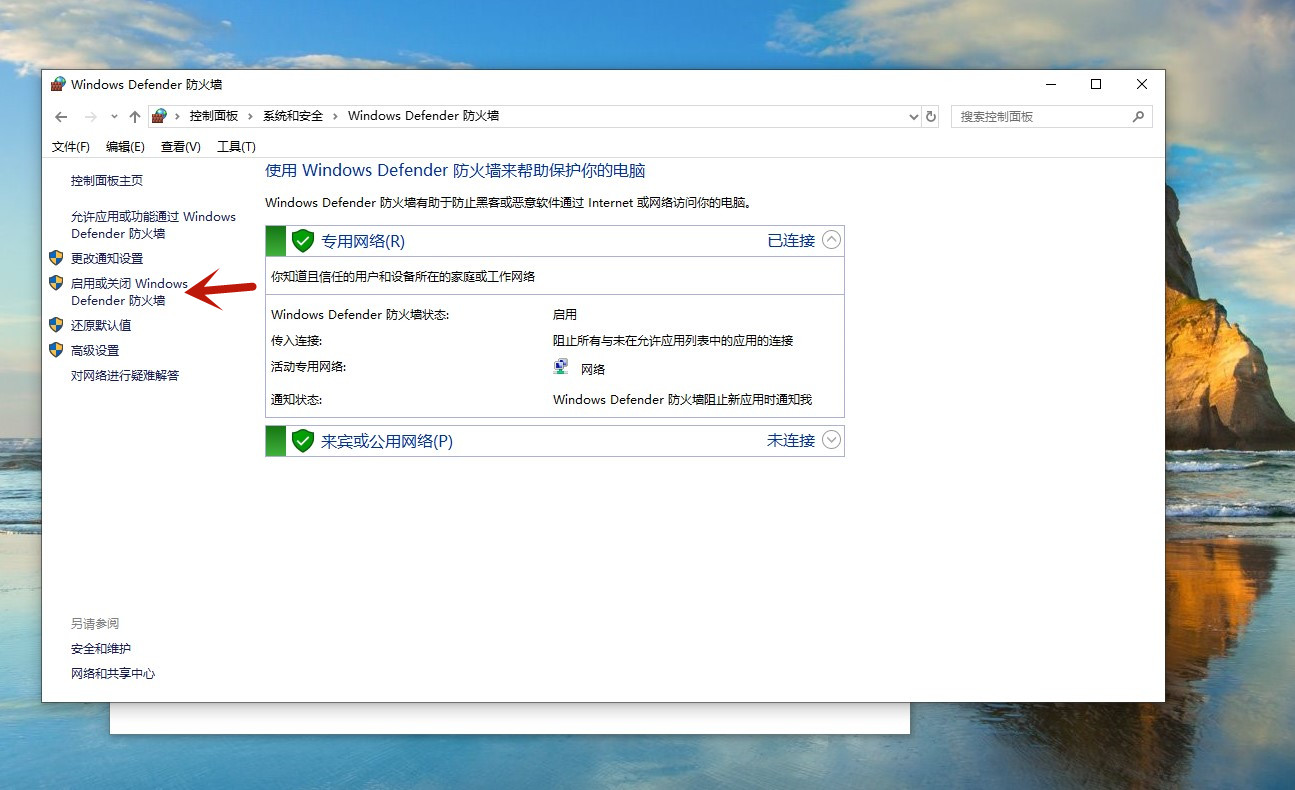Click shield icon beside 高级设置

point(56,349)
